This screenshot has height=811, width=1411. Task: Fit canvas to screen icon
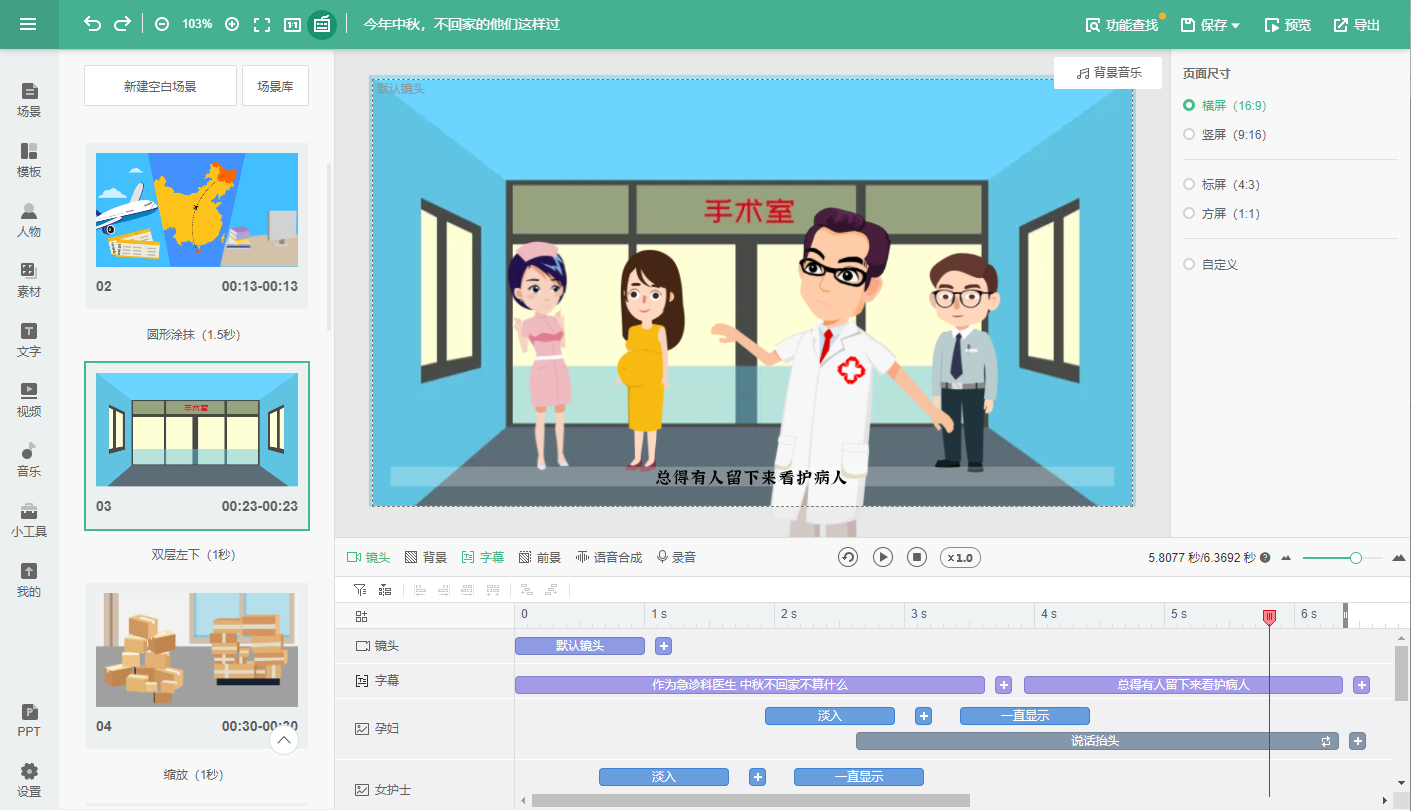(x=262, y=24)
